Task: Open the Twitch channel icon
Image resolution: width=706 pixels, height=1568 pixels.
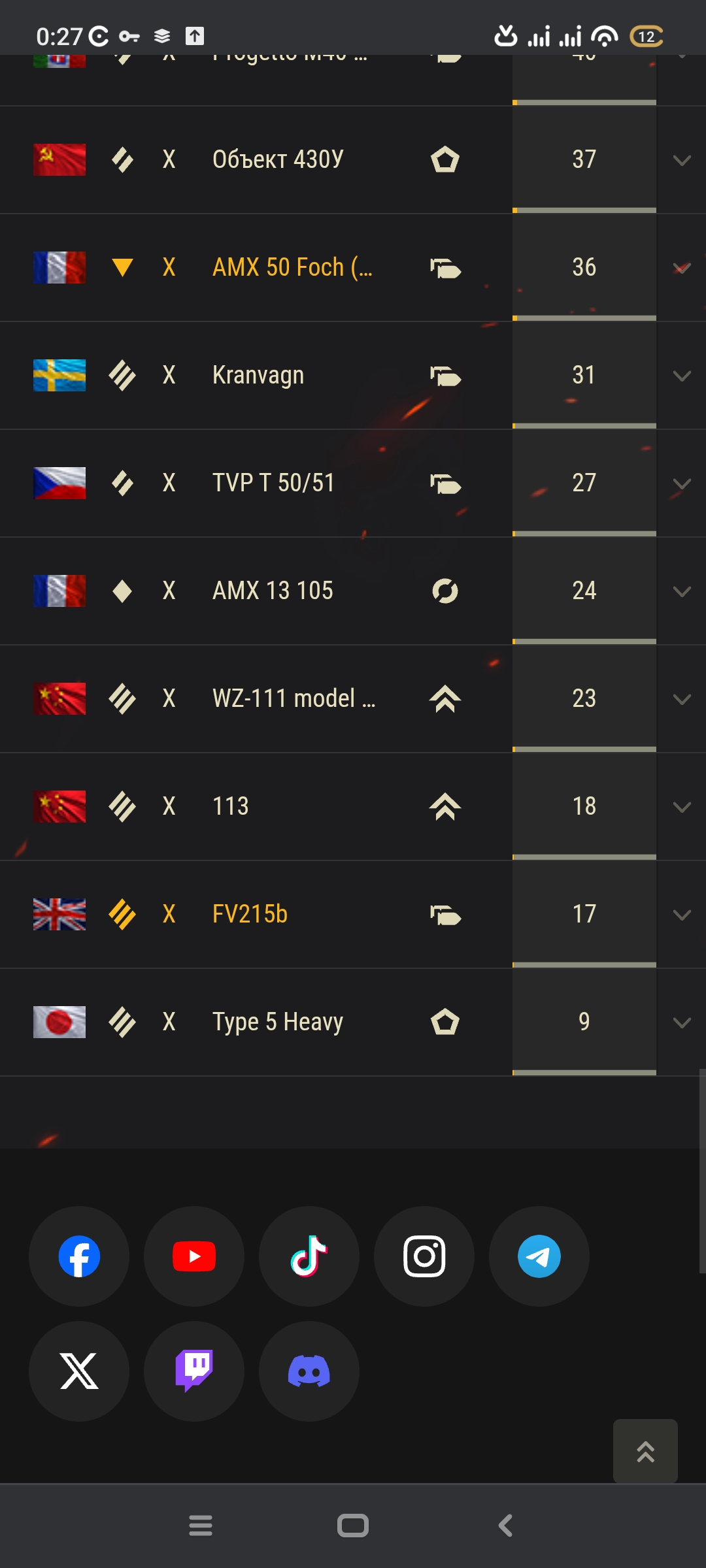Action: (x=194, y=1371)
